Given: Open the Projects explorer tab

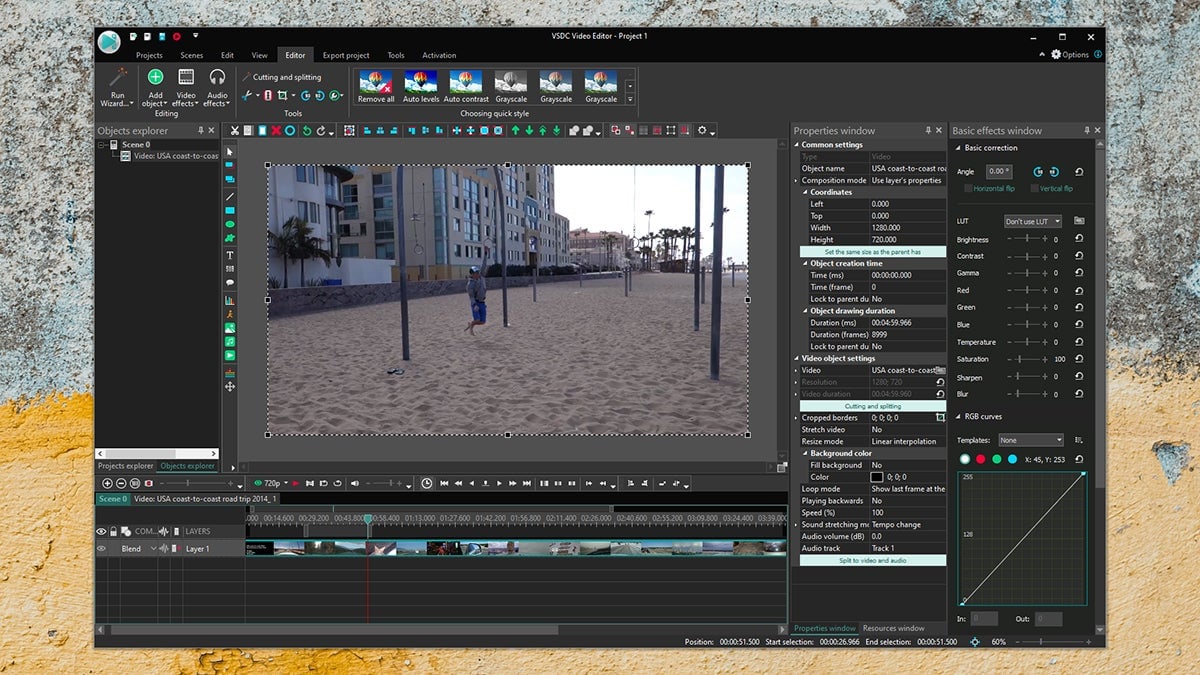Looking at the screenshot, I should pos(125,466).
